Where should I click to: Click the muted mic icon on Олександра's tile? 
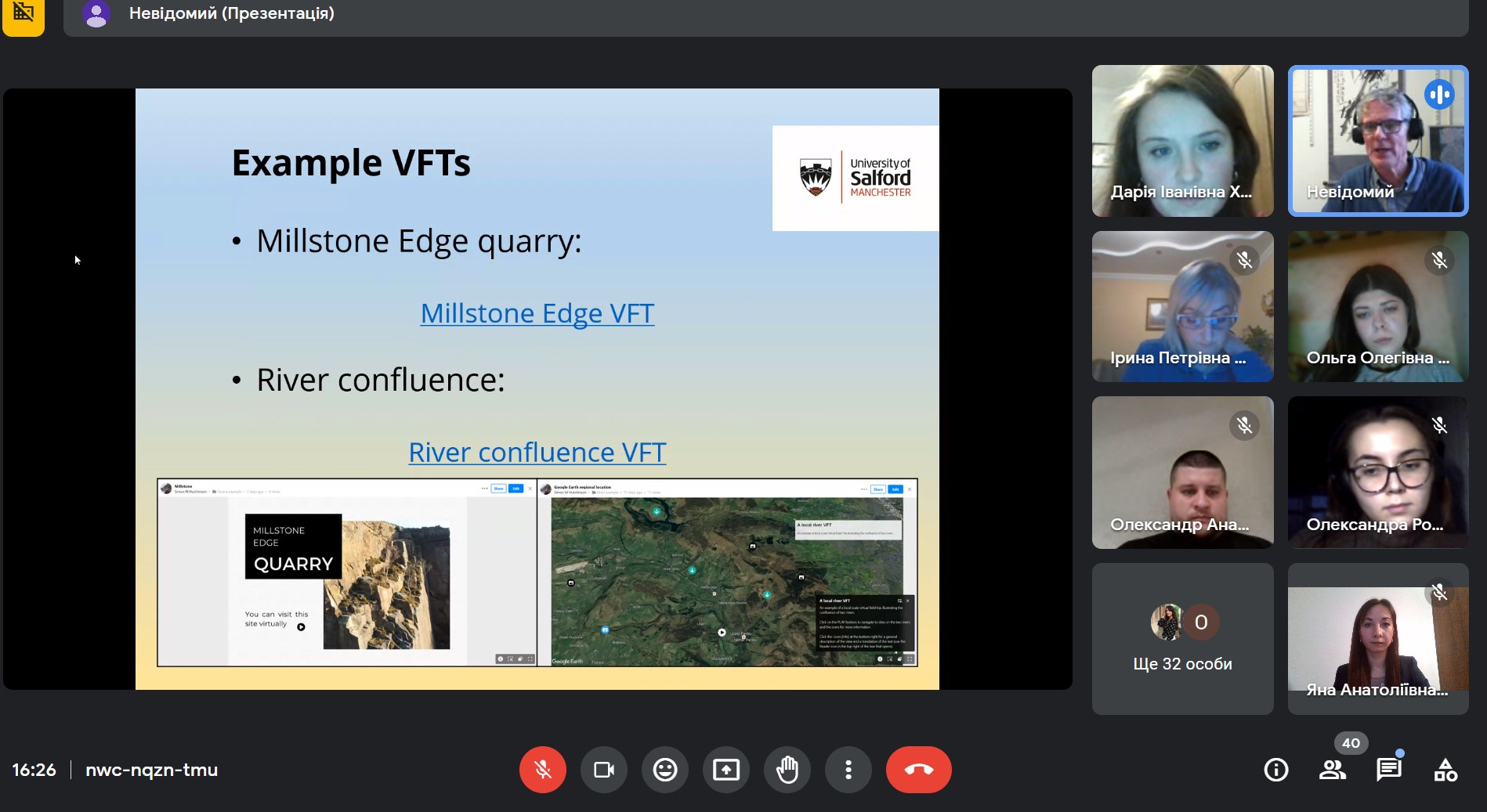tap(1439, 426)
